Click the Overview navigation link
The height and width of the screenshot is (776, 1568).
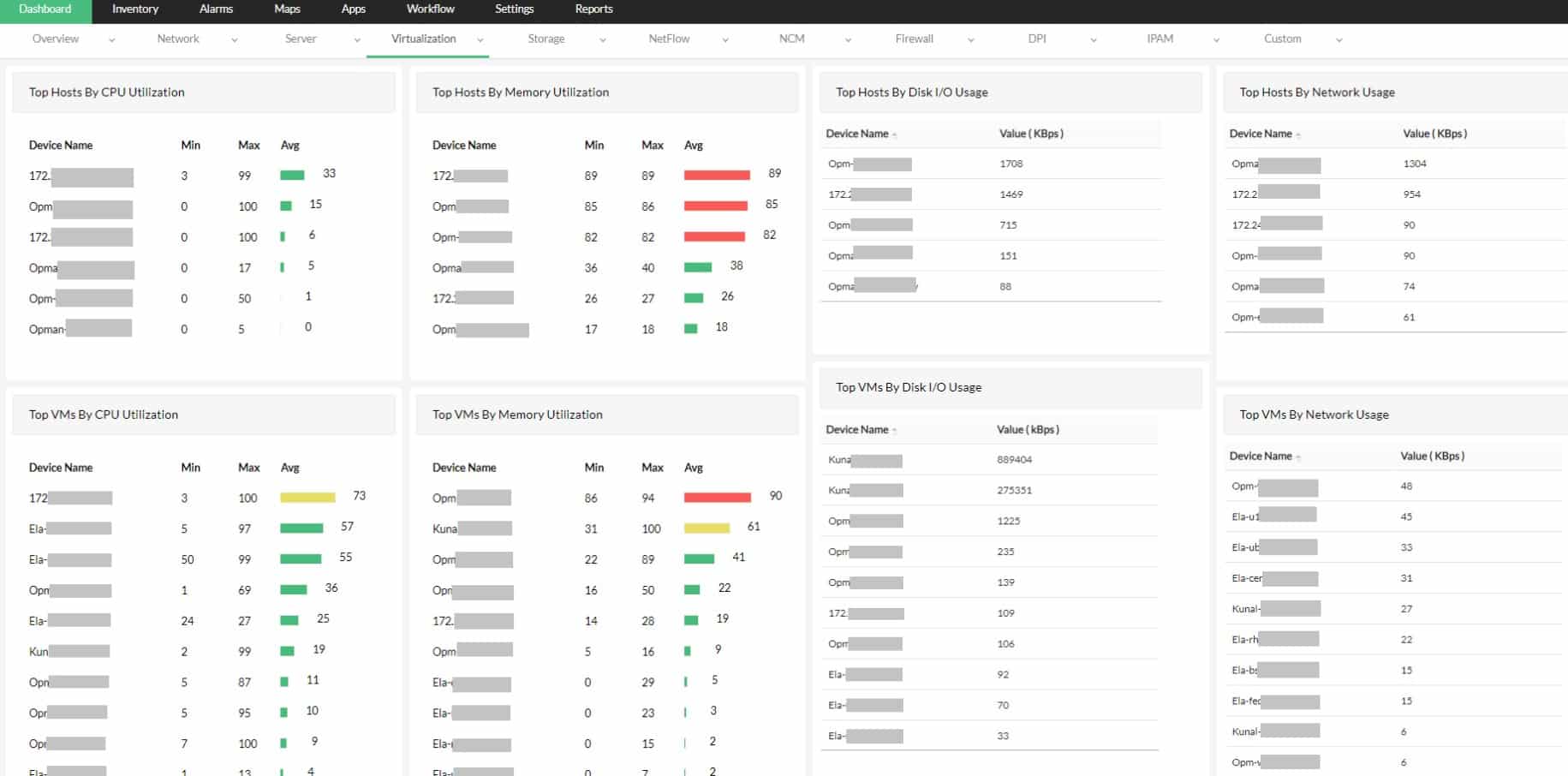click(56, 39)
